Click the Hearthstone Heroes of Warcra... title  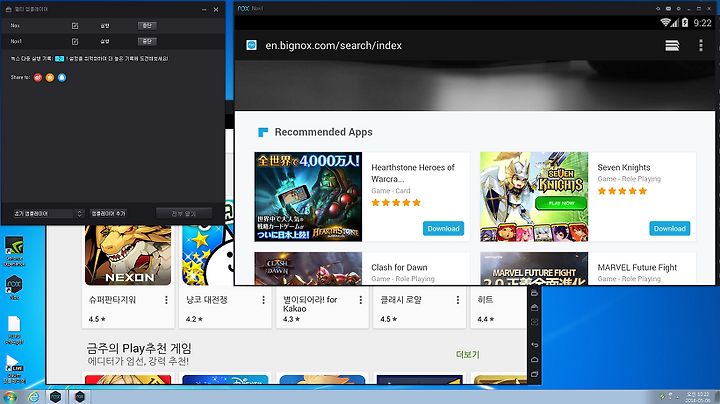(413, 173)
